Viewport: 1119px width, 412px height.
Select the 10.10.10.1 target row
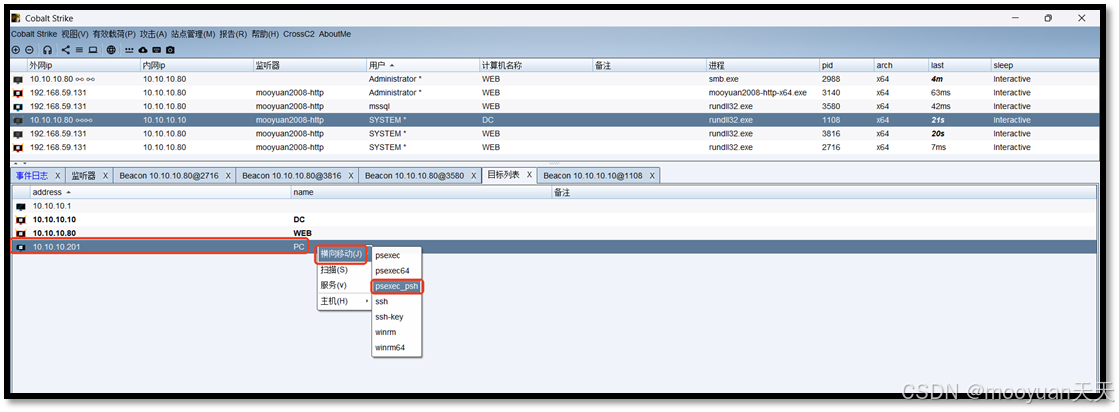pyautogui.click(x=555, y=206)
